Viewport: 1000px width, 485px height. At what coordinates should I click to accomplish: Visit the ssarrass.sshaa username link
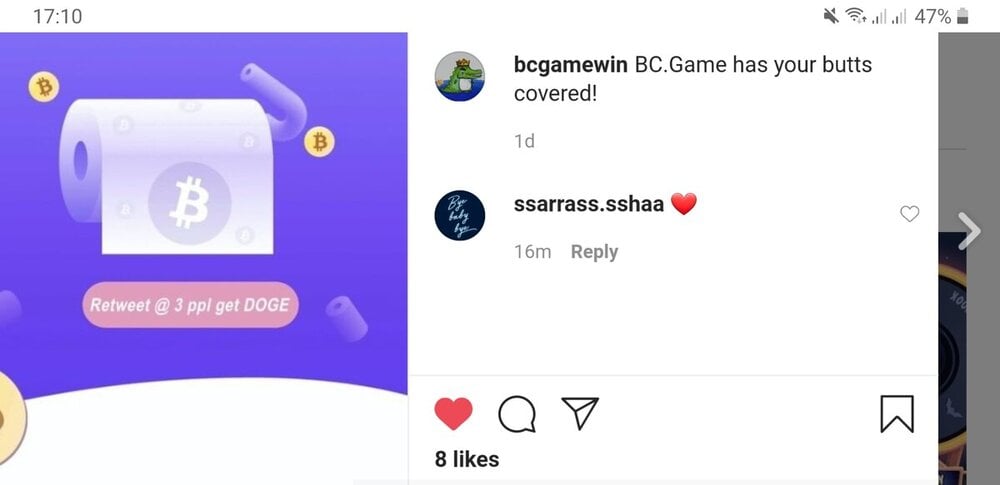[589, 204]
